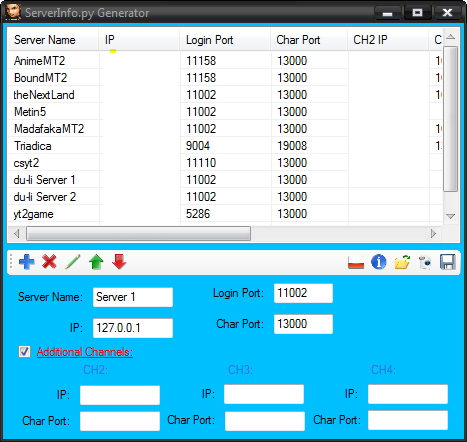Click the Login Port field showing 11002
The width and height of the screenshot is (467, 442).
[x=303, y=293]
